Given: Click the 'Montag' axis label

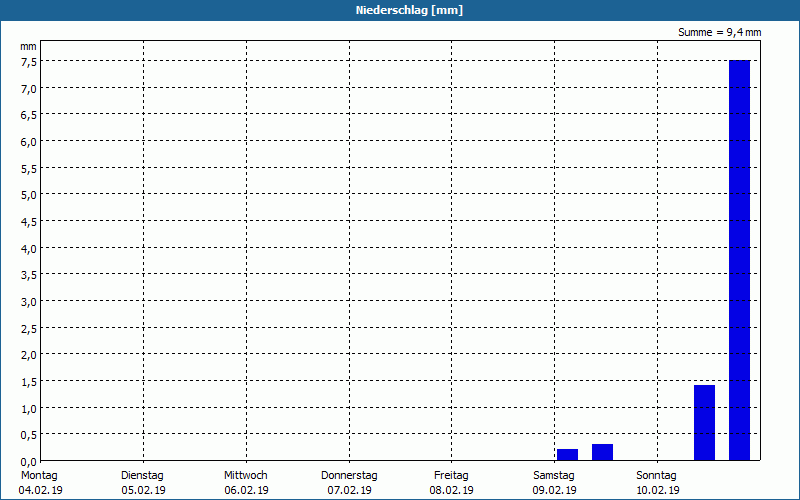Looking at the screenshot, I should (x=39, y=475).
